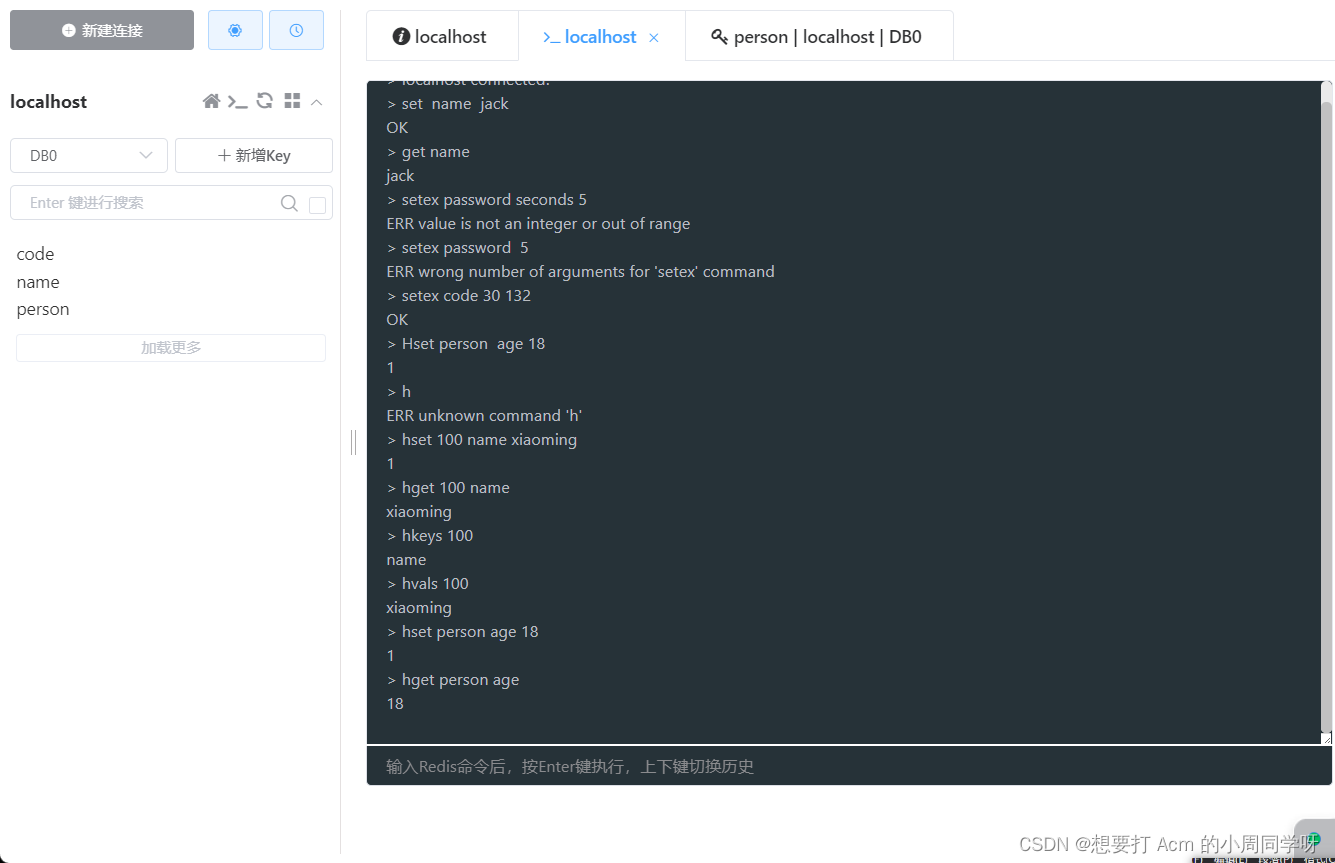Collapse the localhost connection chevron

pos(317,102)
